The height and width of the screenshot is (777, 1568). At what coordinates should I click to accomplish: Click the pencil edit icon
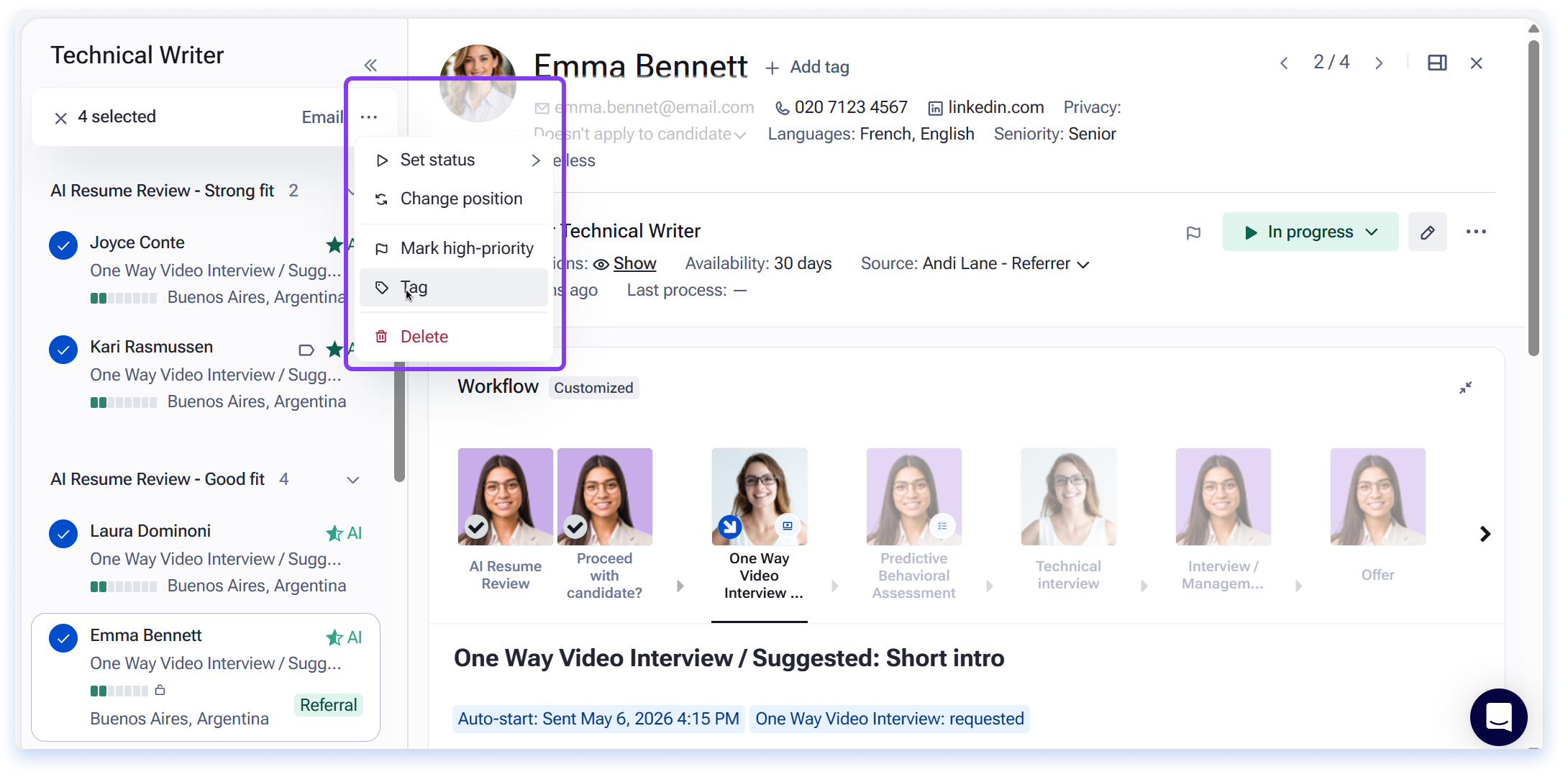click(1428, 232)
